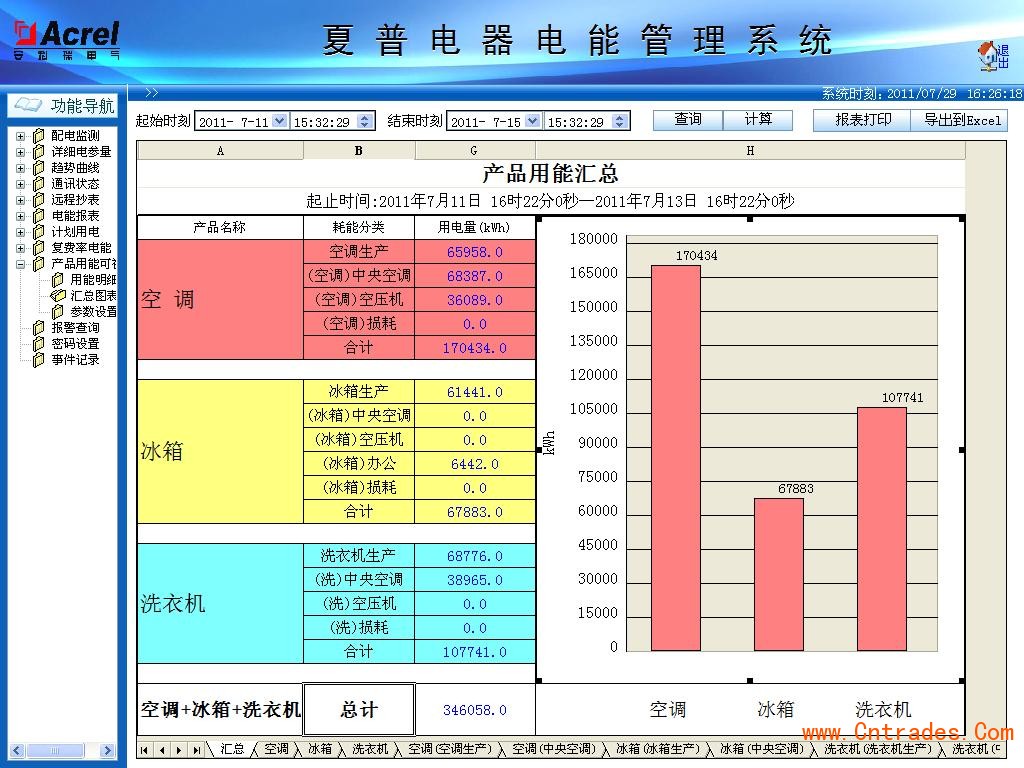The image size is (1024, 768).
Task: Click the Acrel logo
Action: (67, 40)
